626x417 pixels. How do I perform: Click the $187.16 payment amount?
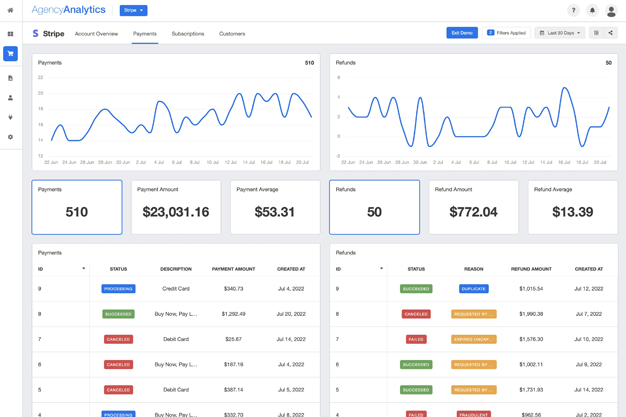point(234,364)
